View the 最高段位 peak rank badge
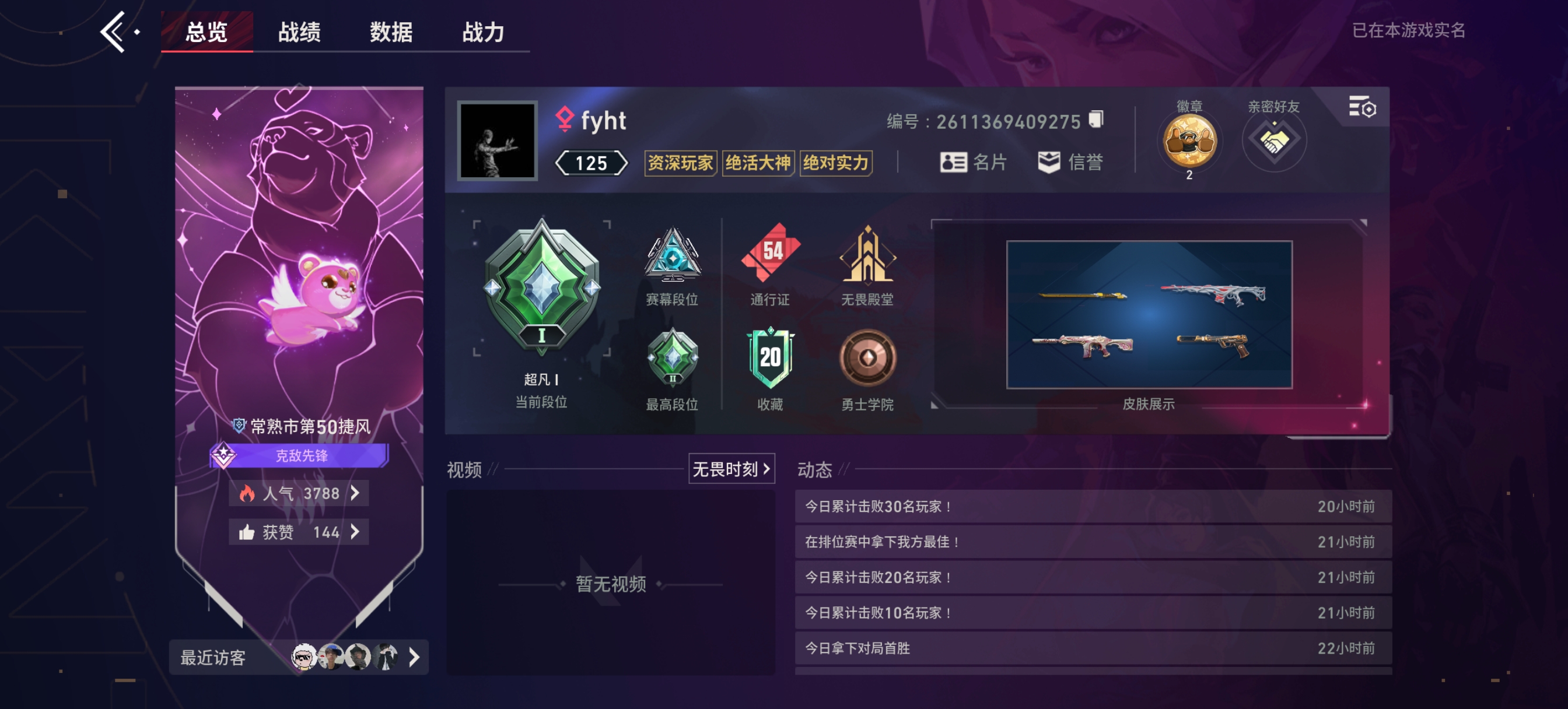This screenshot has width=1568, height=709. (672, 358)
